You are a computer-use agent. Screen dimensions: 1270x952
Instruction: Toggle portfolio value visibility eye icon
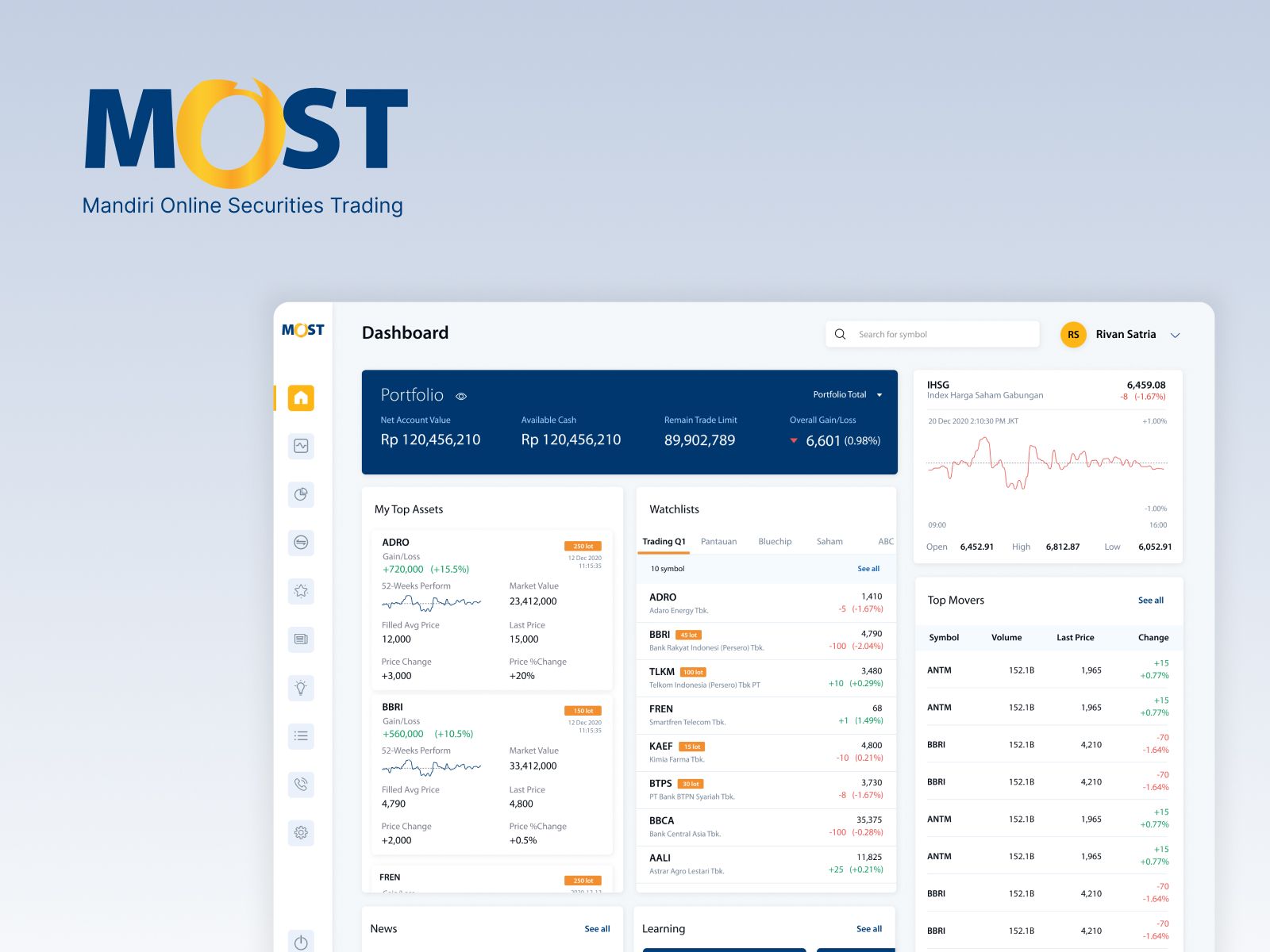[x=461, y=396]
